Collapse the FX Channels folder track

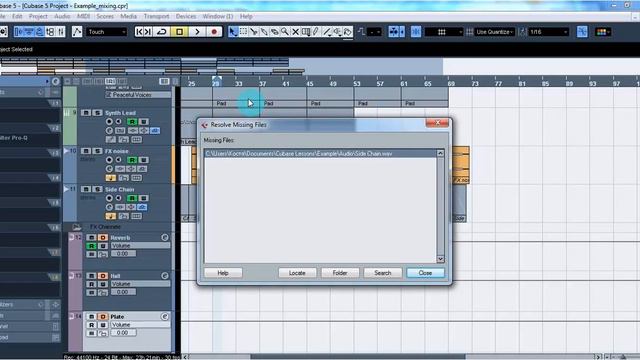(77, 227)
